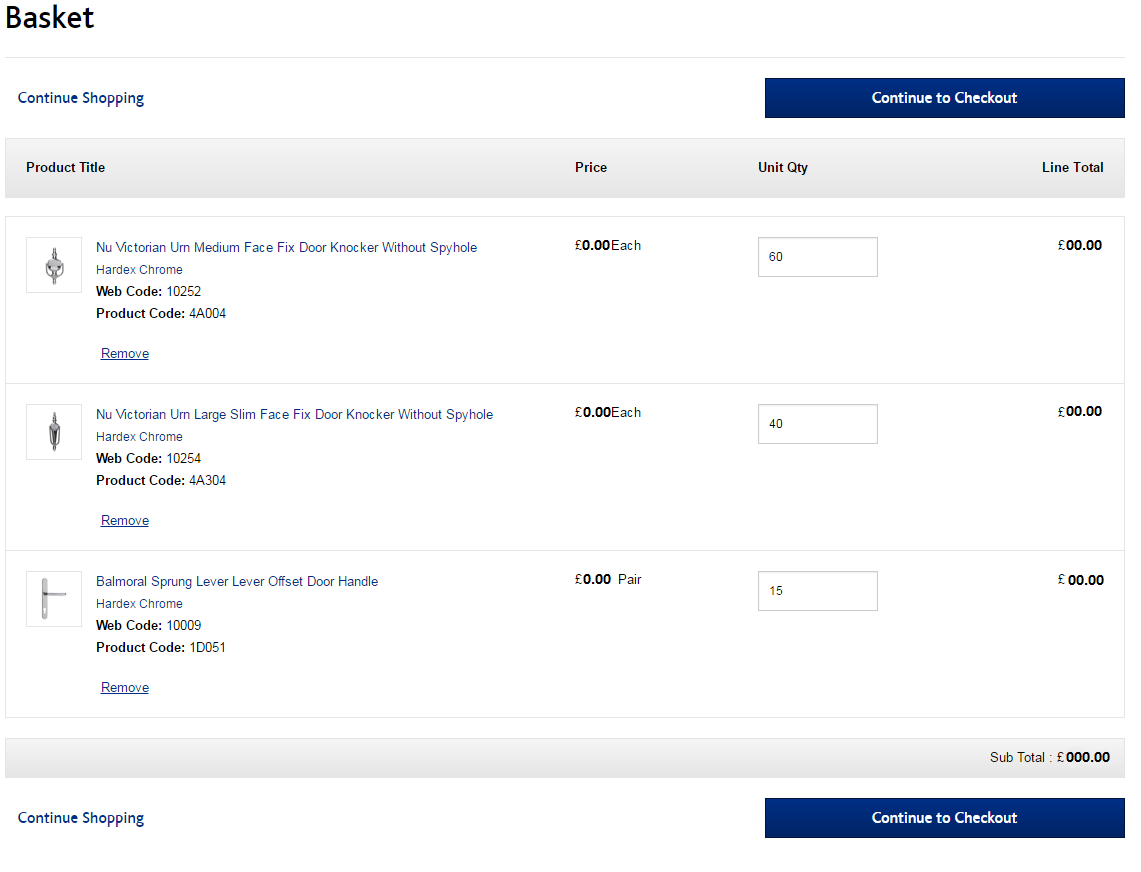The height and width of the screenshot is (872, 1141).
Task: Remove the Medium Face Fix Door Knocker
Action: 125,354
